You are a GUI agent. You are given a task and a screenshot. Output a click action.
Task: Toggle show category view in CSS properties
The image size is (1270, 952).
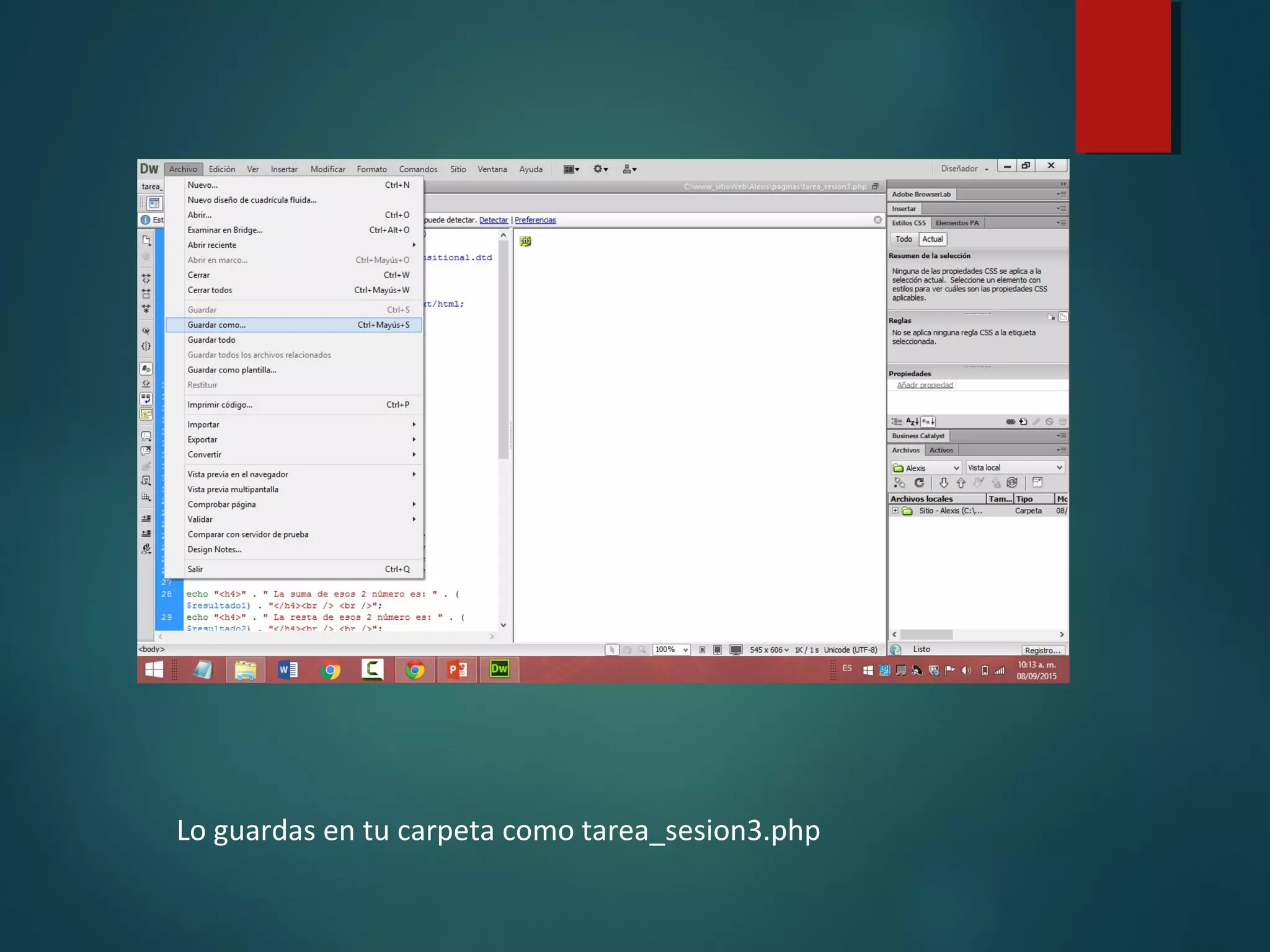pyautogui.click(x=897, y=421)
